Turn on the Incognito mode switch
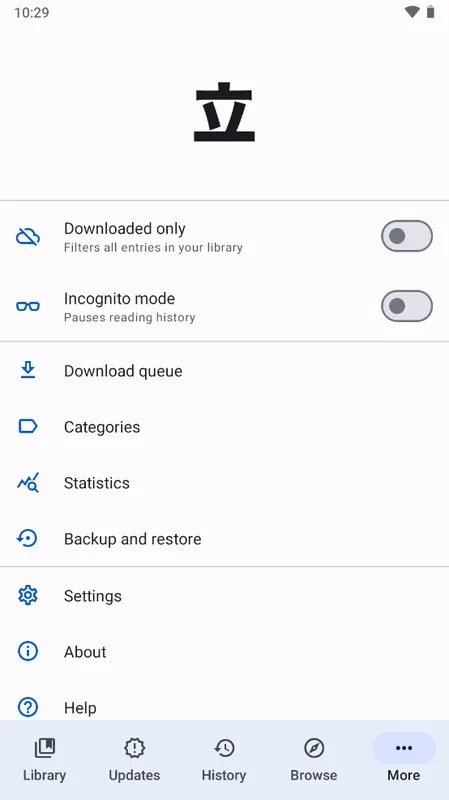449x800 pixels. [407, 306]
